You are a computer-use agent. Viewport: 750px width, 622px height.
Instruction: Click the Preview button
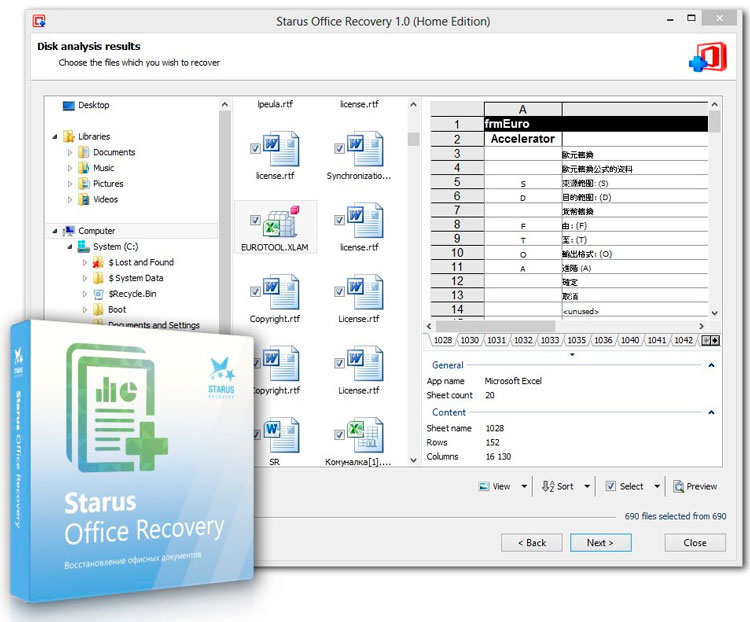coord(695,487)
